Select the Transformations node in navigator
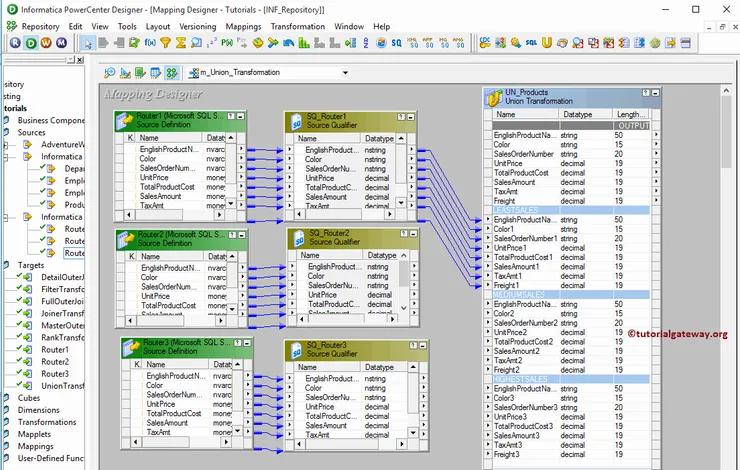The width and height of the screenshot is (740, 470). 47,422
